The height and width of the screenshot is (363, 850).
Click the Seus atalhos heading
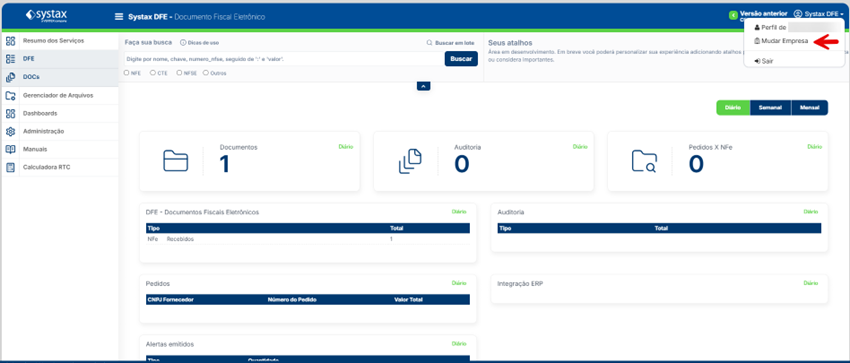tap(510, 42)
